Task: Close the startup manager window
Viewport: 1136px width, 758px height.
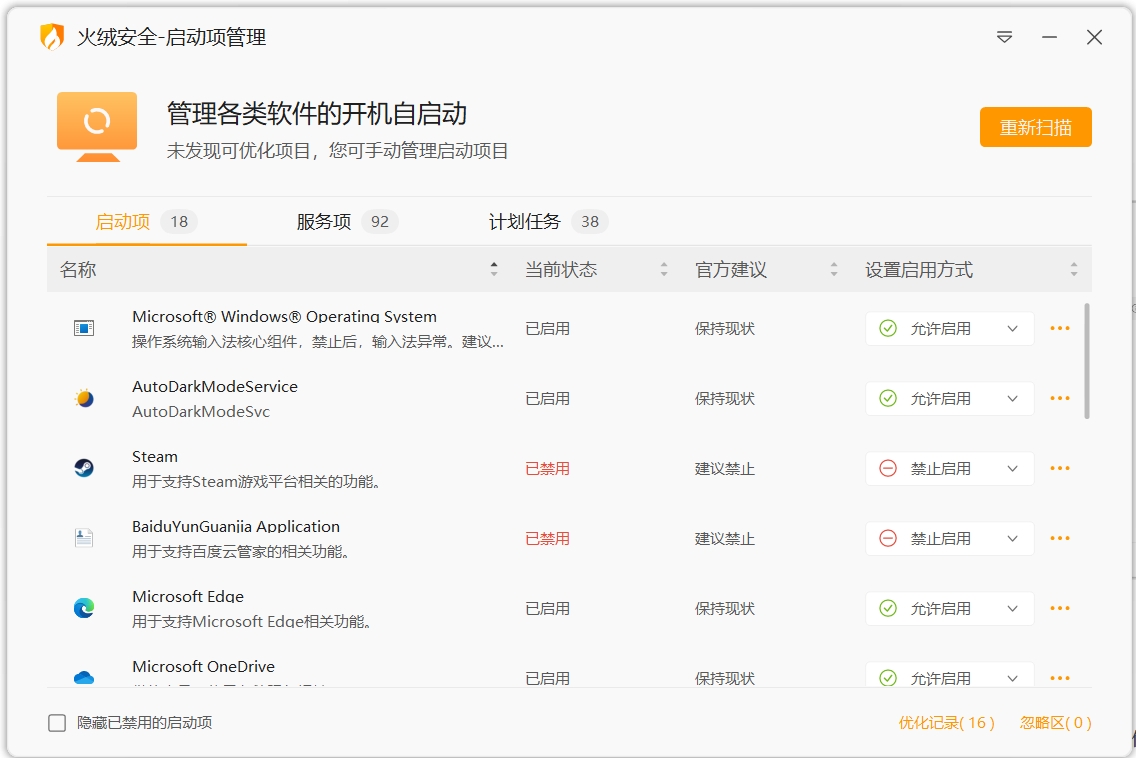Action: click(1094, 37)
